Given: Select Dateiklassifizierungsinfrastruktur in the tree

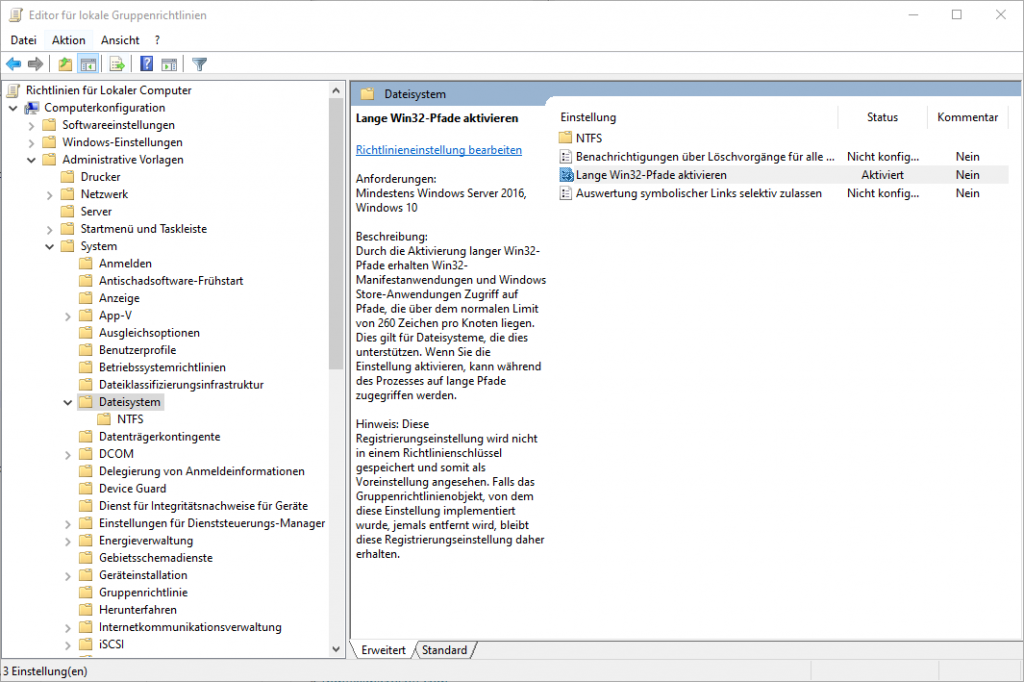Looking at the screenshot, I should (182, 385).
